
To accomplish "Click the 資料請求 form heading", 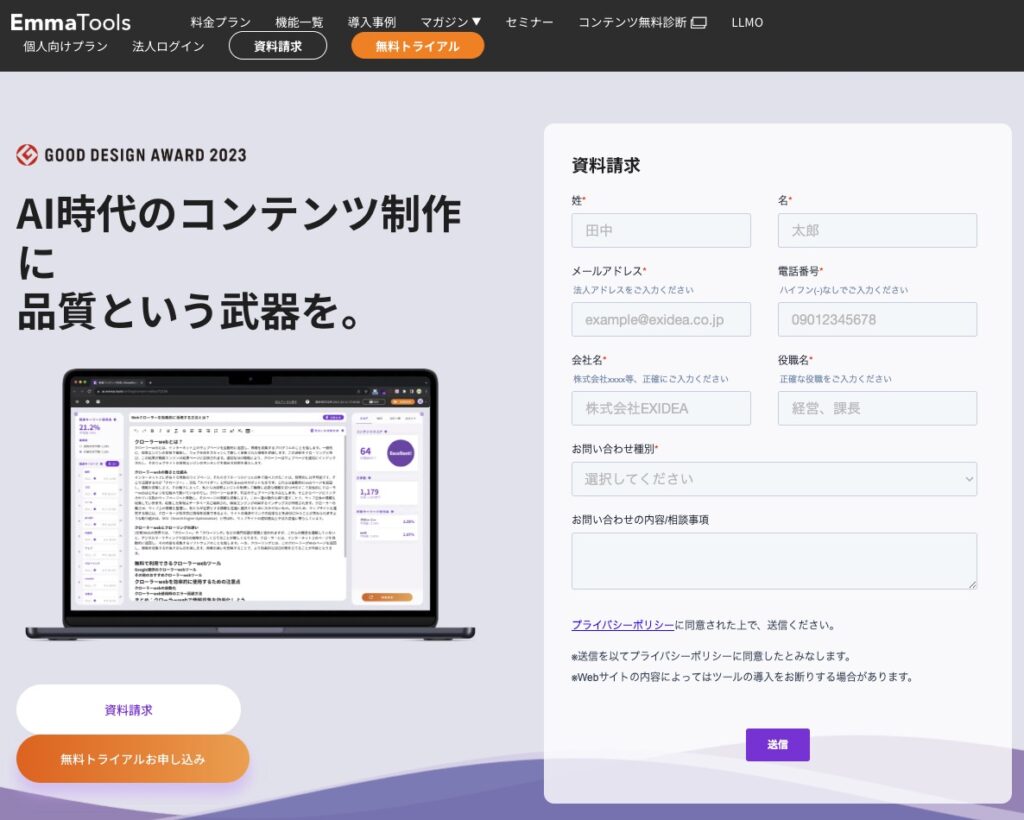I will [x=605, y=166].
